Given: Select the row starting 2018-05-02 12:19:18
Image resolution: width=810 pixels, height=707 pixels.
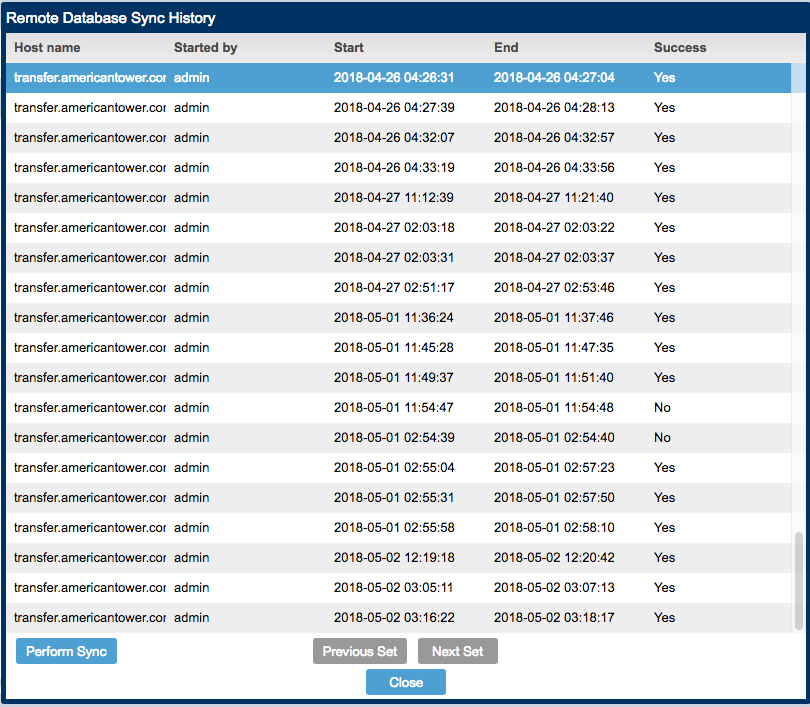Looking at the screenshot, I should 394,558.
